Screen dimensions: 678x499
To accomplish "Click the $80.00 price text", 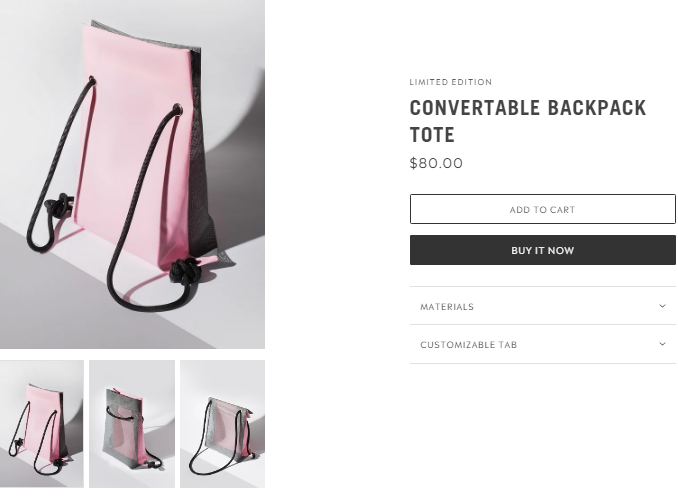I will (x=436, y=163).
